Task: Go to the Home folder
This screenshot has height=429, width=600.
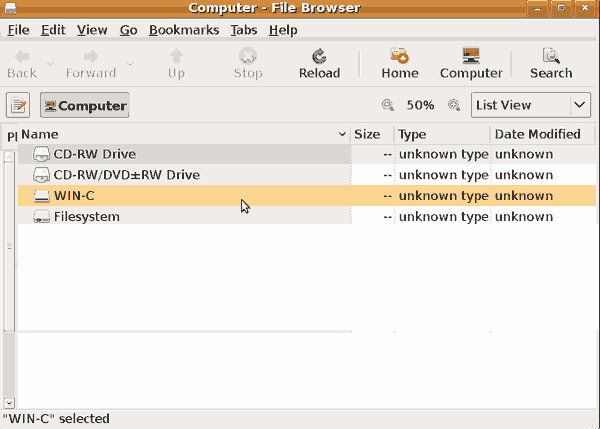Action: (x=400, y=64)
